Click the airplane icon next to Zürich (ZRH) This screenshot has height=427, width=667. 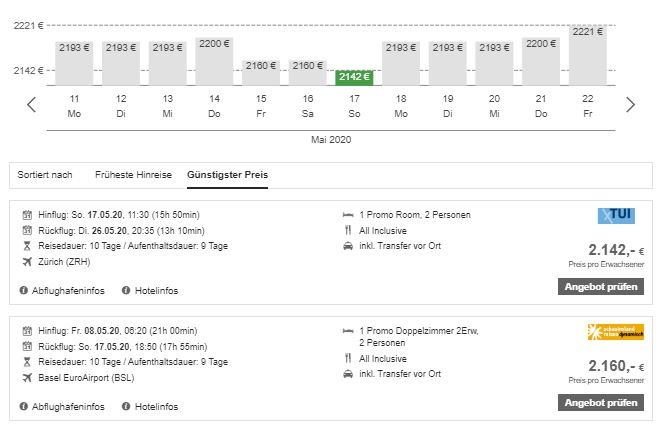[x=27, y=262]
